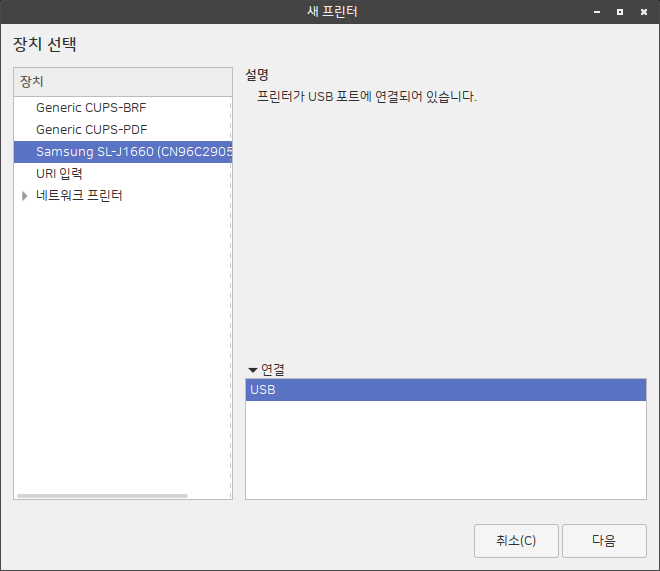Screen dimensions: 660x571
Task: Close the 새 프린터 dialog
Action: click(643, 12)
